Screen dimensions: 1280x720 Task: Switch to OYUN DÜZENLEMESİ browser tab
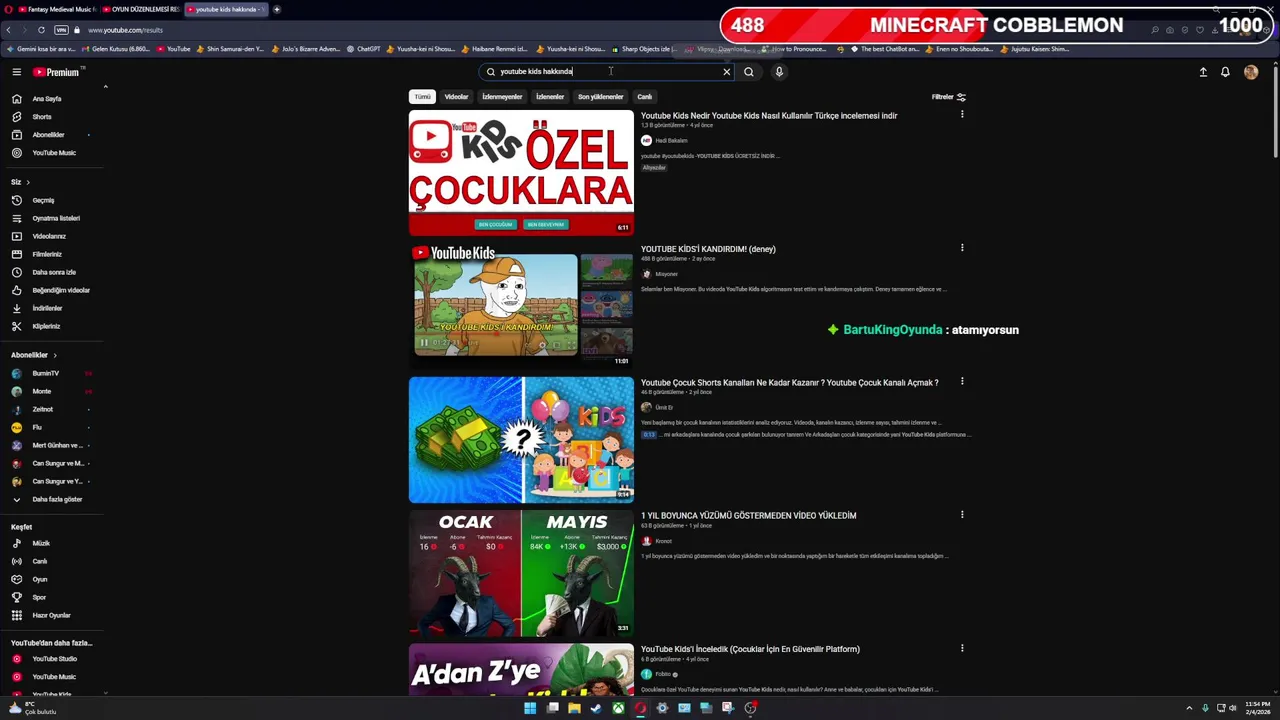coord(141,9)
